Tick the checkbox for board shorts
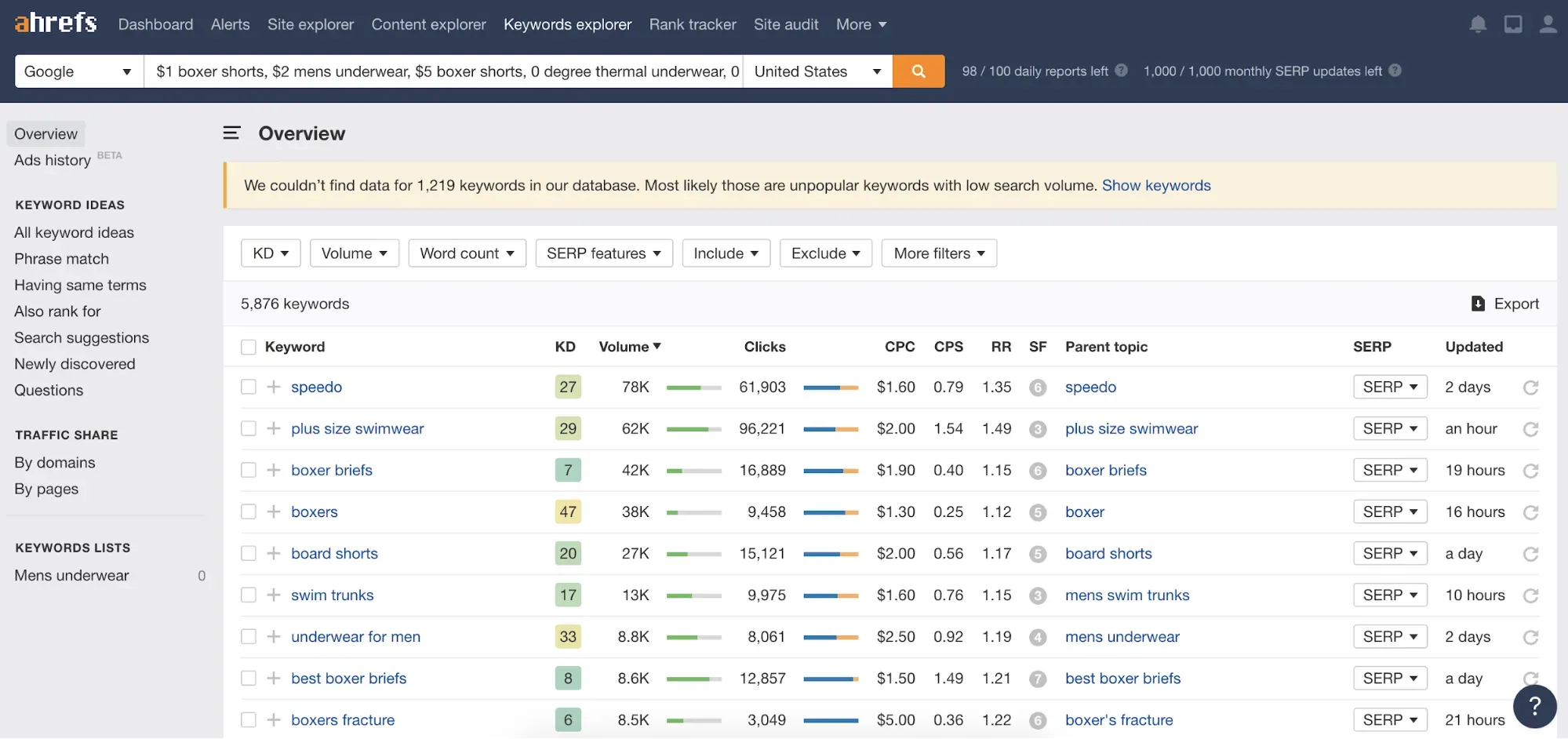Screen dimensions: 1568x739 (x=249, y=554)
